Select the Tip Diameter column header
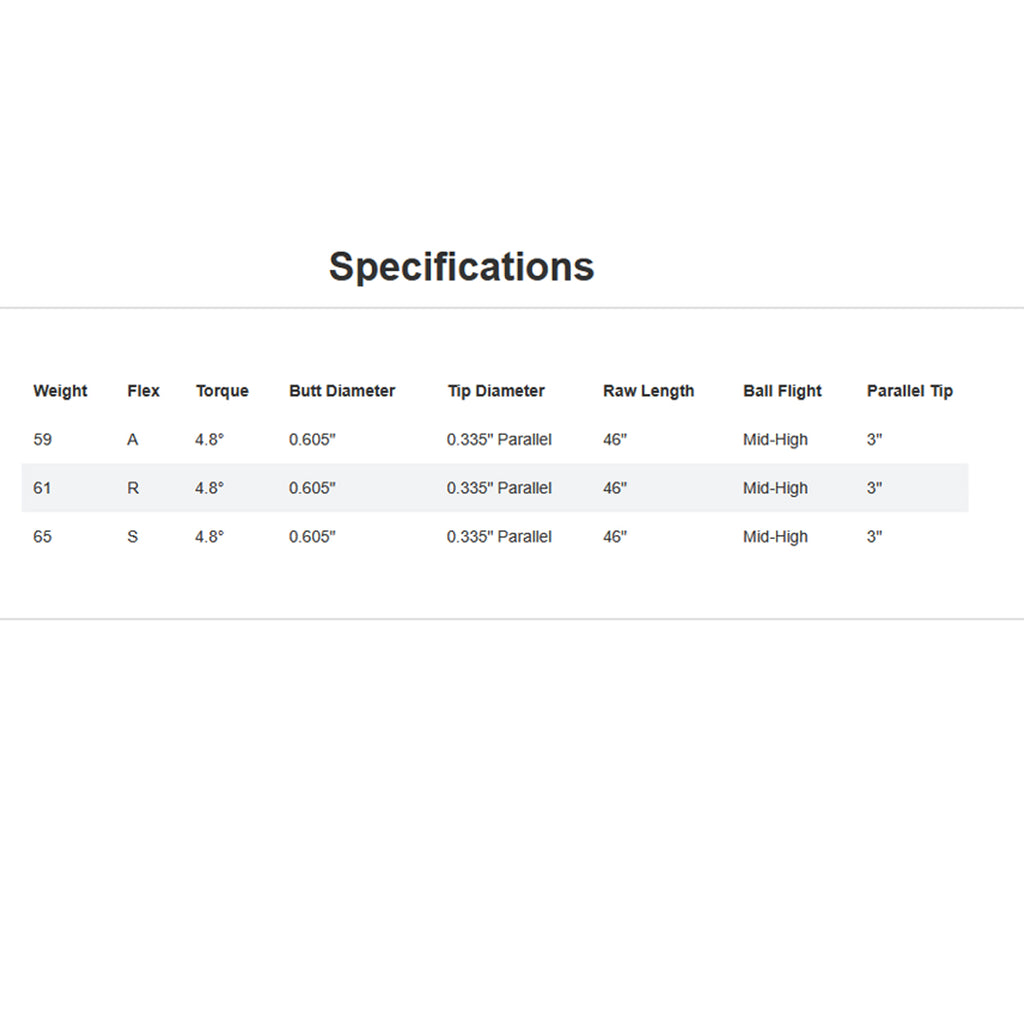Viewport: 1024px width, 1024px height. tap(496, 391)
